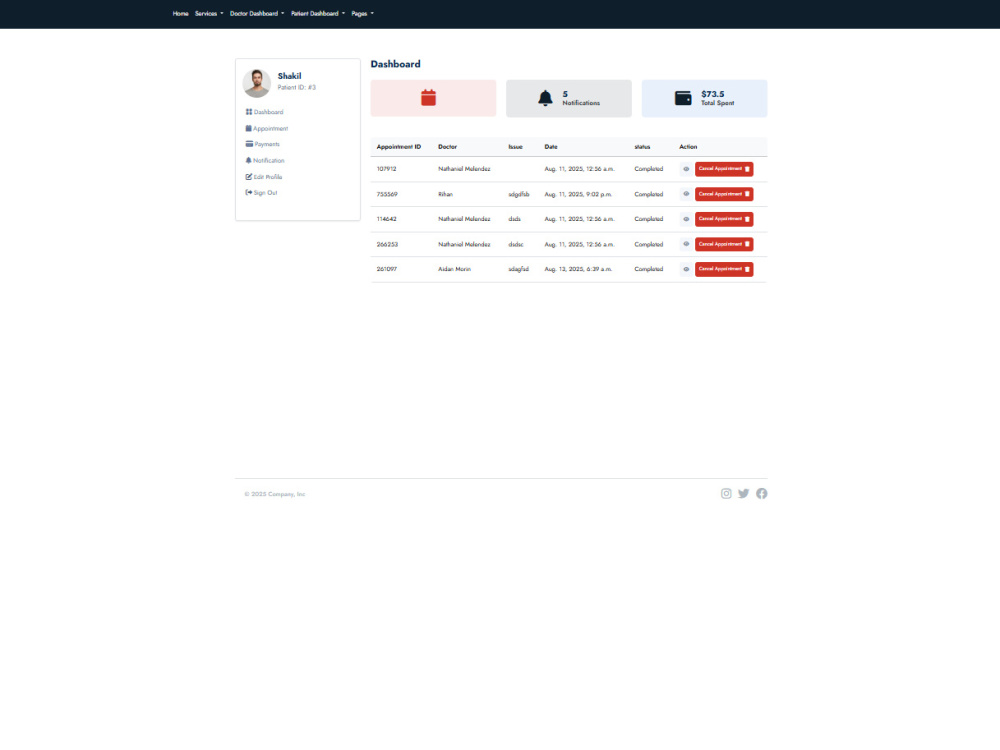Click the wallet icon in Total Spent card

click(683, 98)
